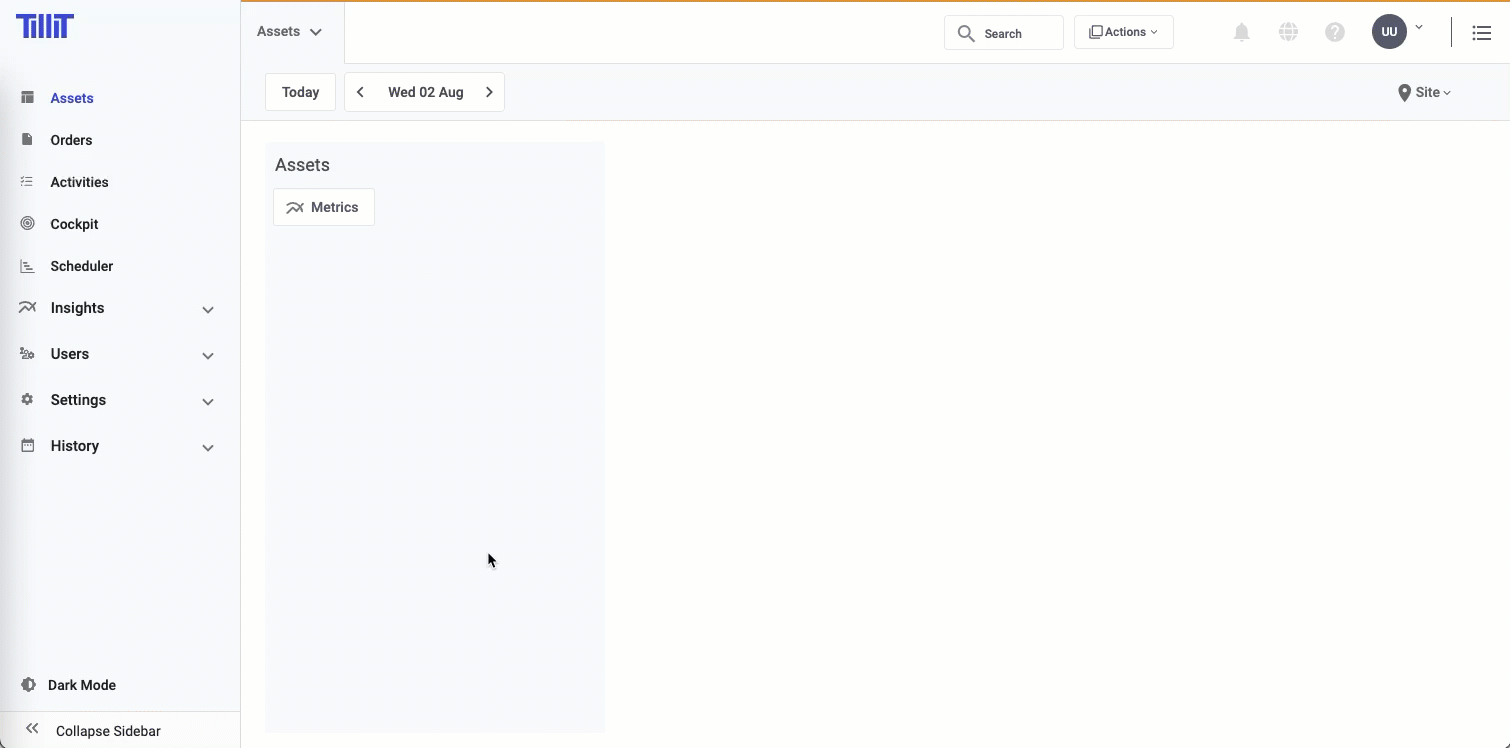Click the UU user avatar
Image resolution: width=1510 pixels, height=748 pixels.
tap(1389, 32)
